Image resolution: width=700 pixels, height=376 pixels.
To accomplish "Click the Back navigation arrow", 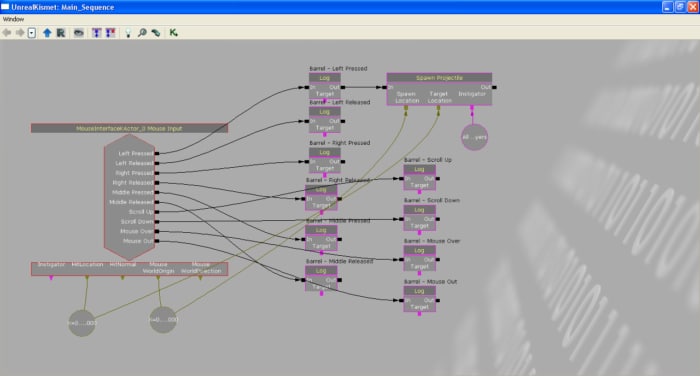I will [x=7, y=33].
